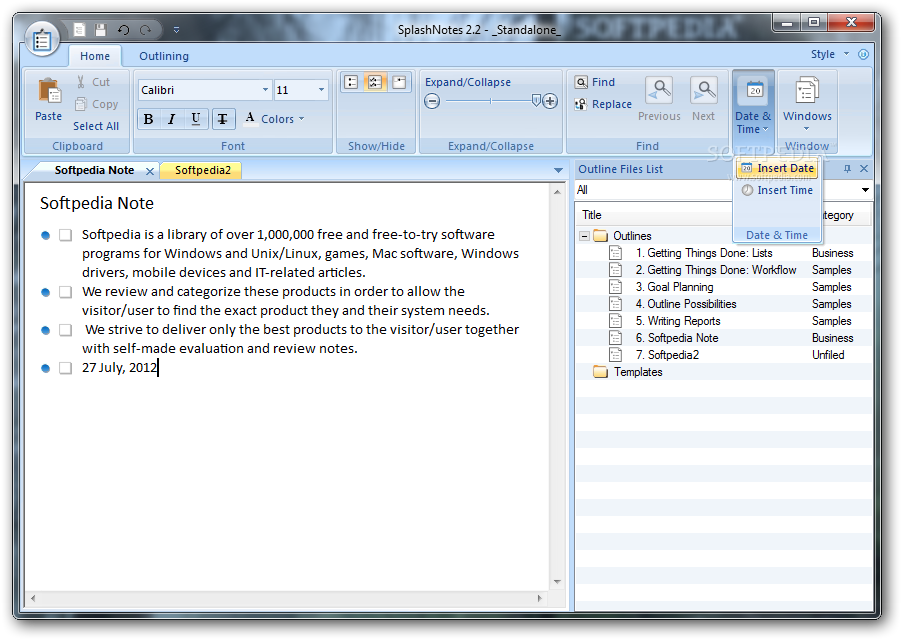
Task: Open the Date & Time calendar button
Action: click(x=754, y=104)
